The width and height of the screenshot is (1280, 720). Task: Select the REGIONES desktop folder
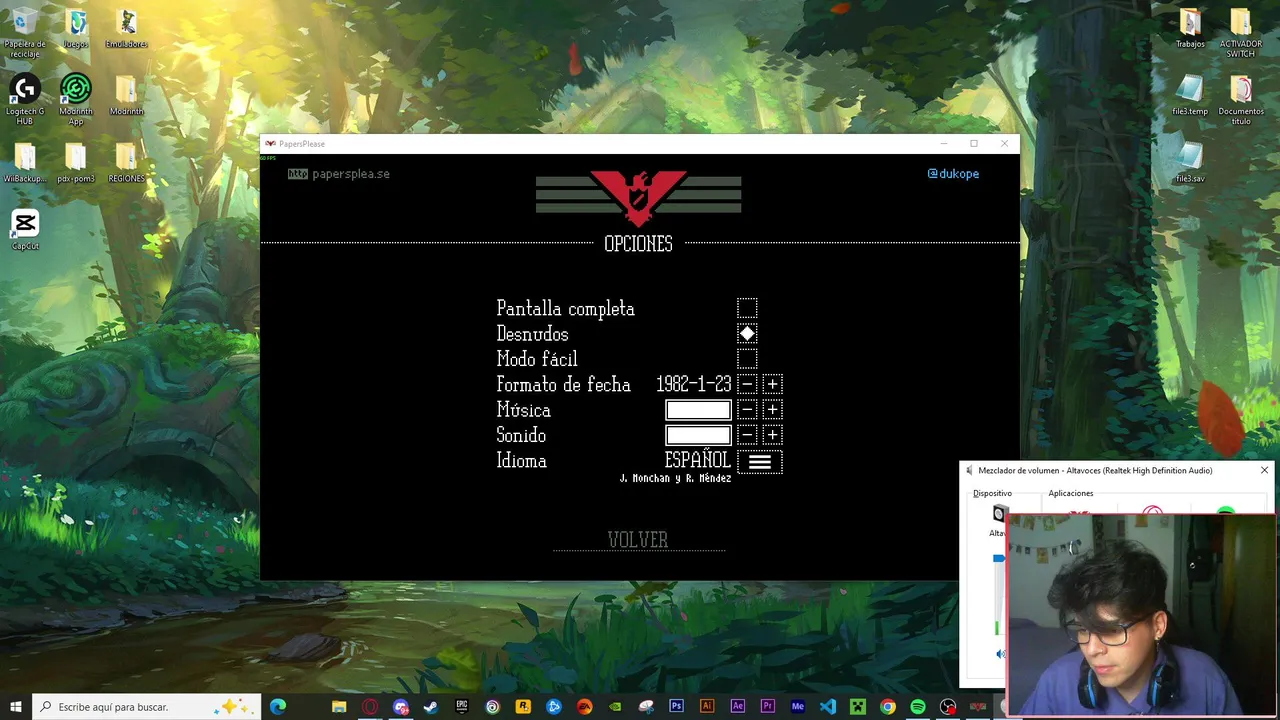pyautogui.click(x=126, y=163)
